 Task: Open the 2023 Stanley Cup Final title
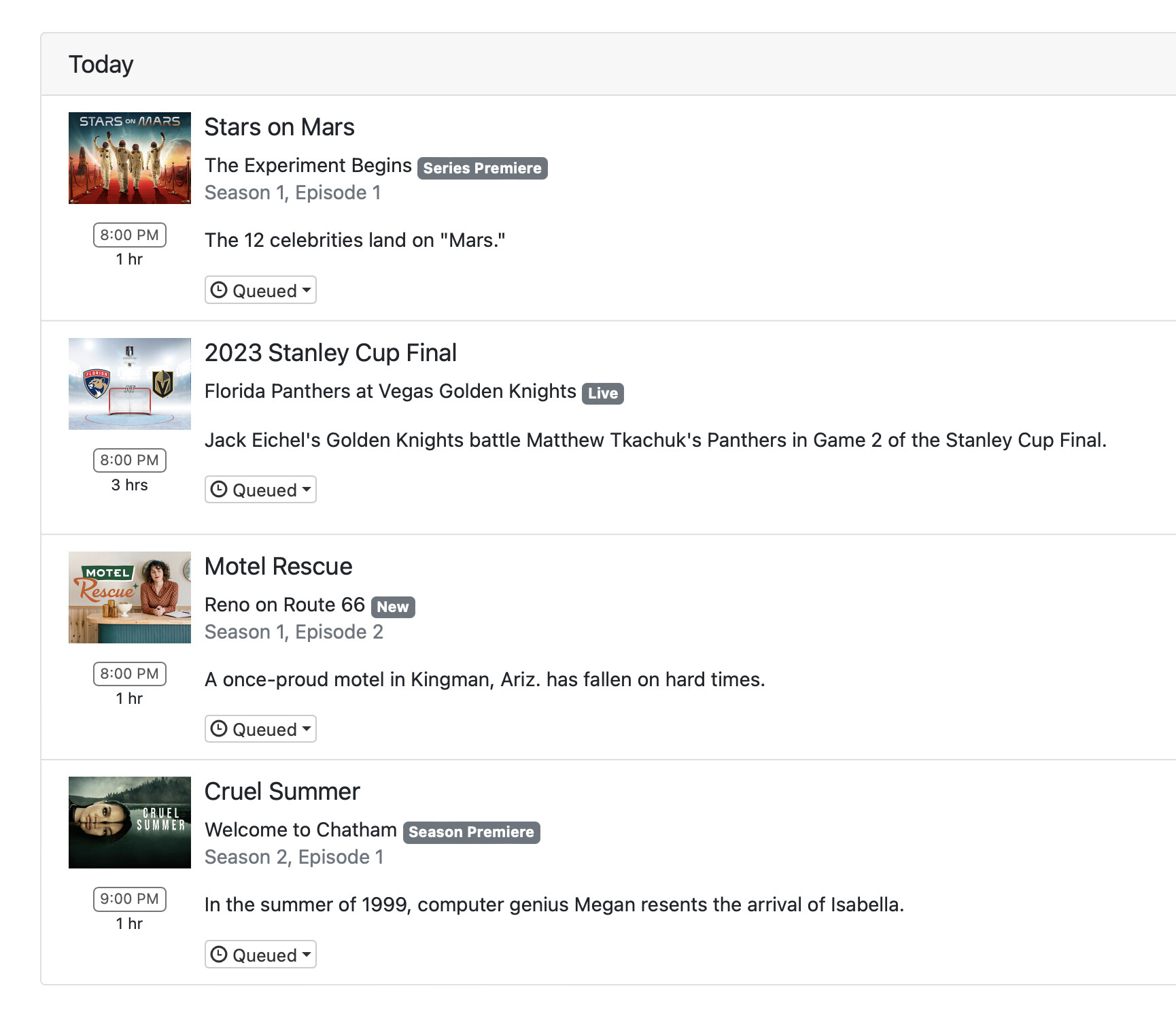330,353
